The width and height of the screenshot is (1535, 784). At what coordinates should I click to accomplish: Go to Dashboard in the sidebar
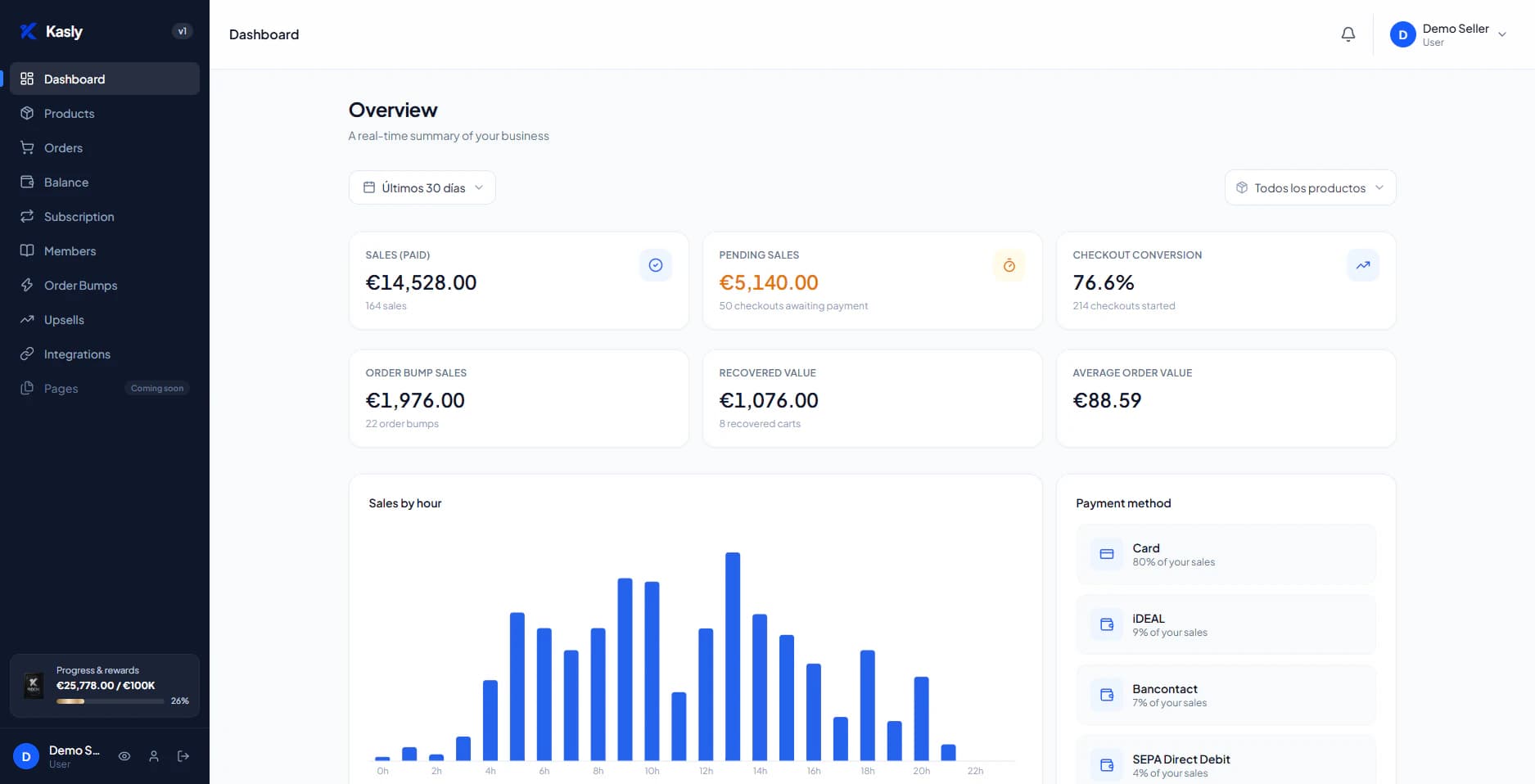pyautogui.click(x=105, y=79)
